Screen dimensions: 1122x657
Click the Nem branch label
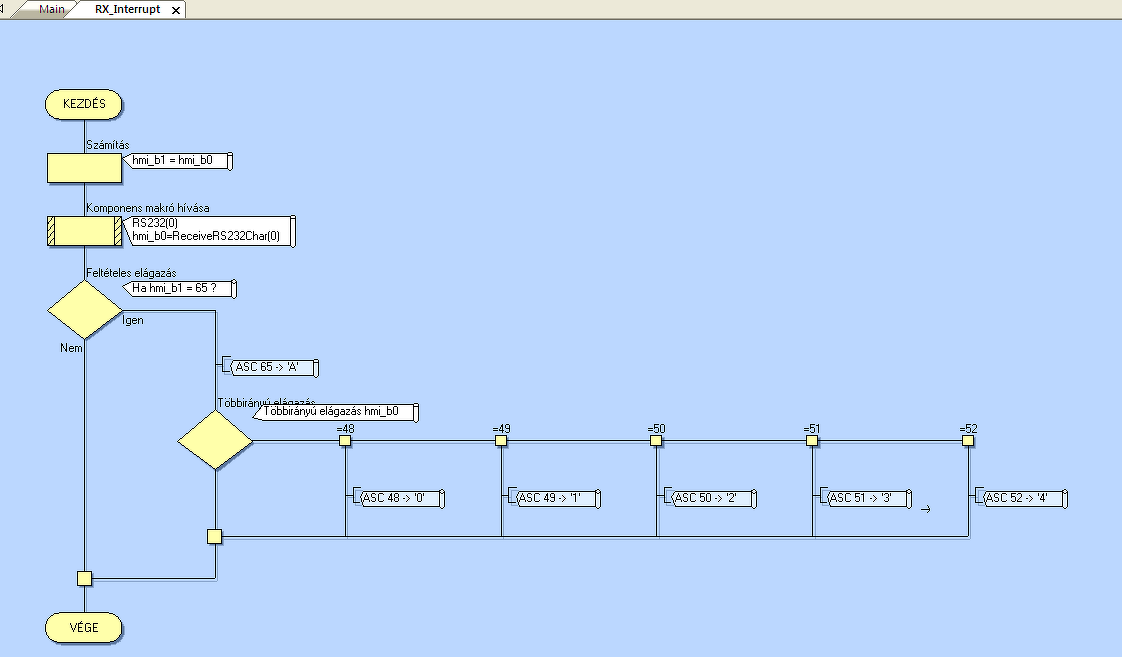tap(72, 348)
